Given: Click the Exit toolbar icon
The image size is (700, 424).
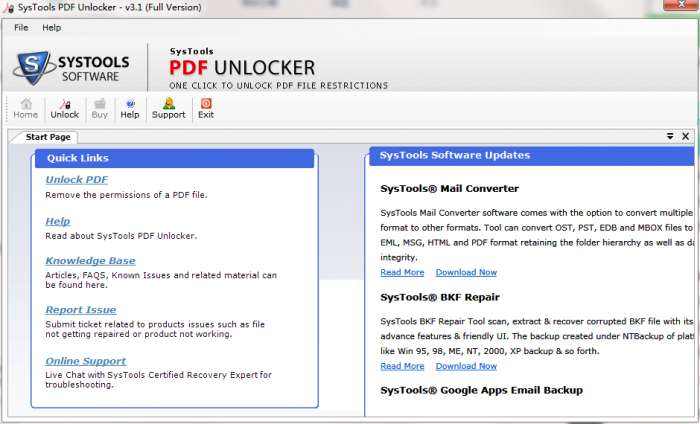Looking at the screenshot, I should 206,109.
